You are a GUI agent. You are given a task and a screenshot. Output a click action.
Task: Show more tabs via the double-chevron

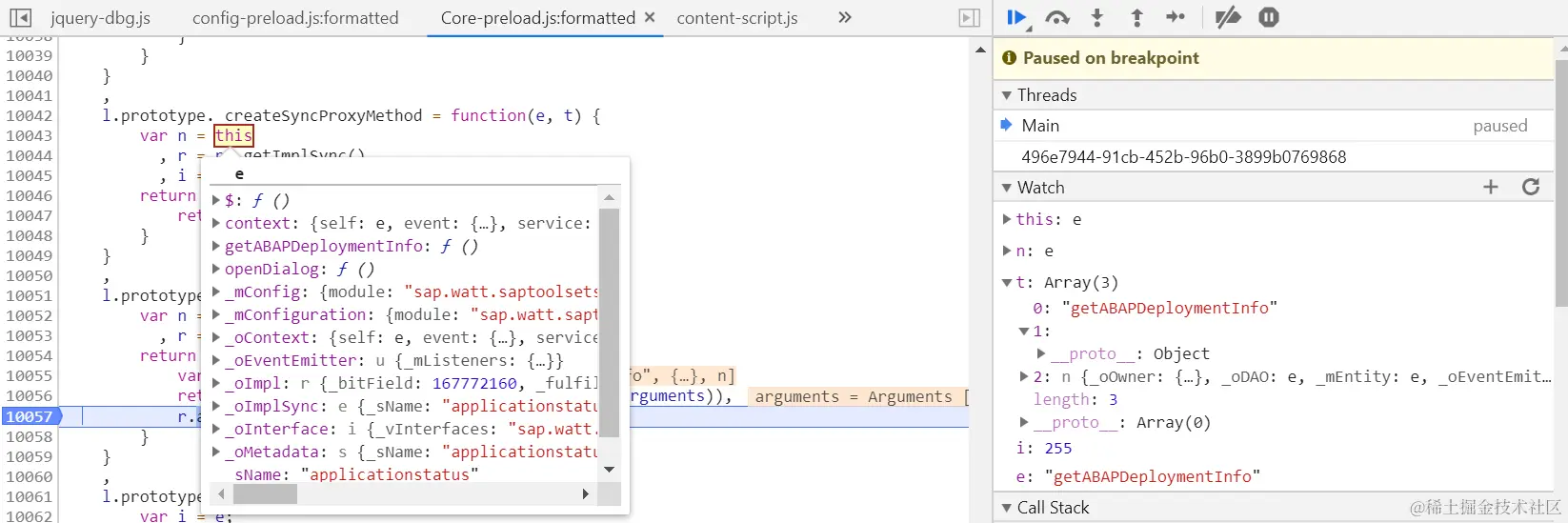click(845, 17)
